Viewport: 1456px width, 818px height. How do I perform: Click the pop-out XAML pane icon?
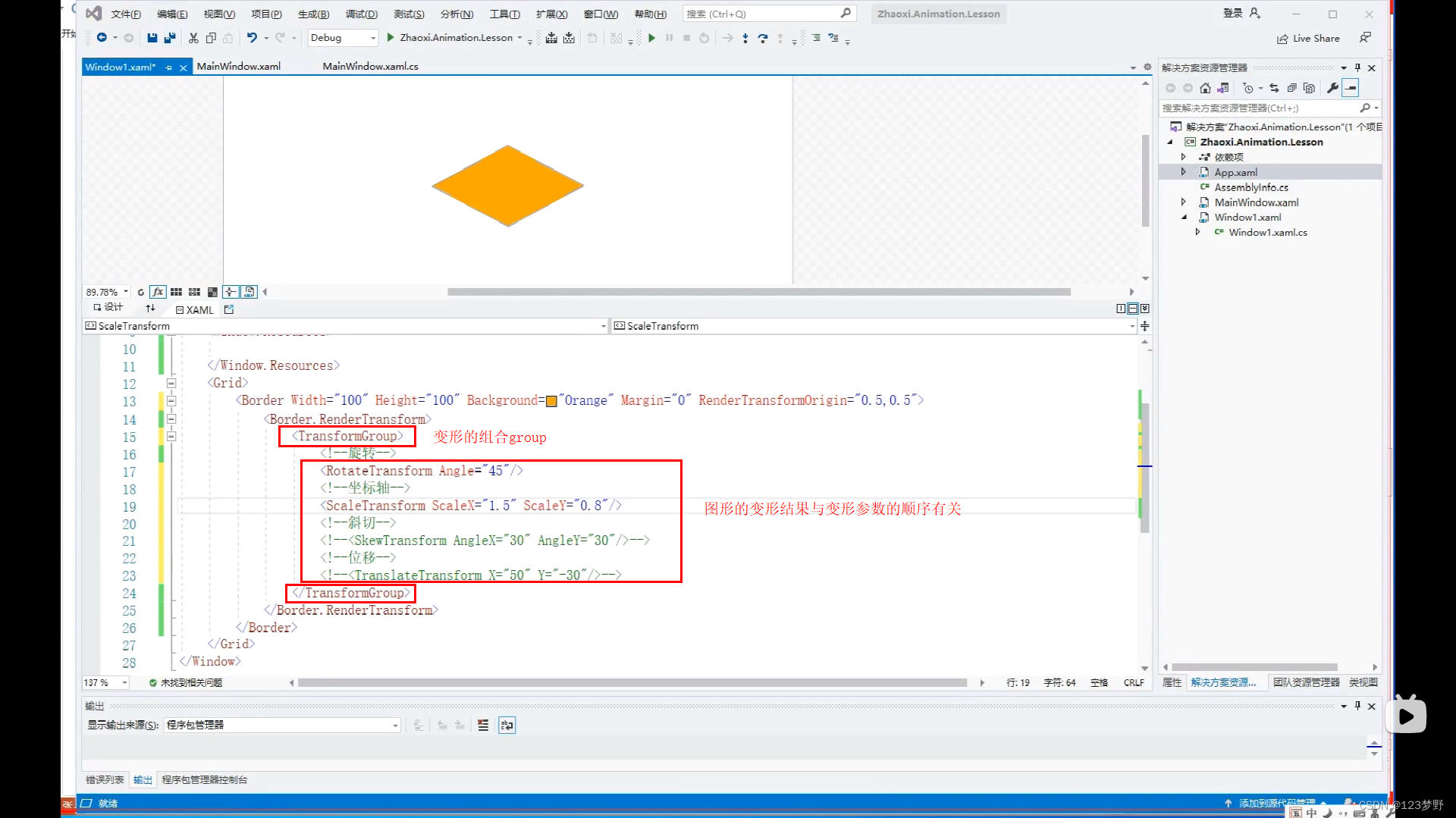tap(229, 309)
